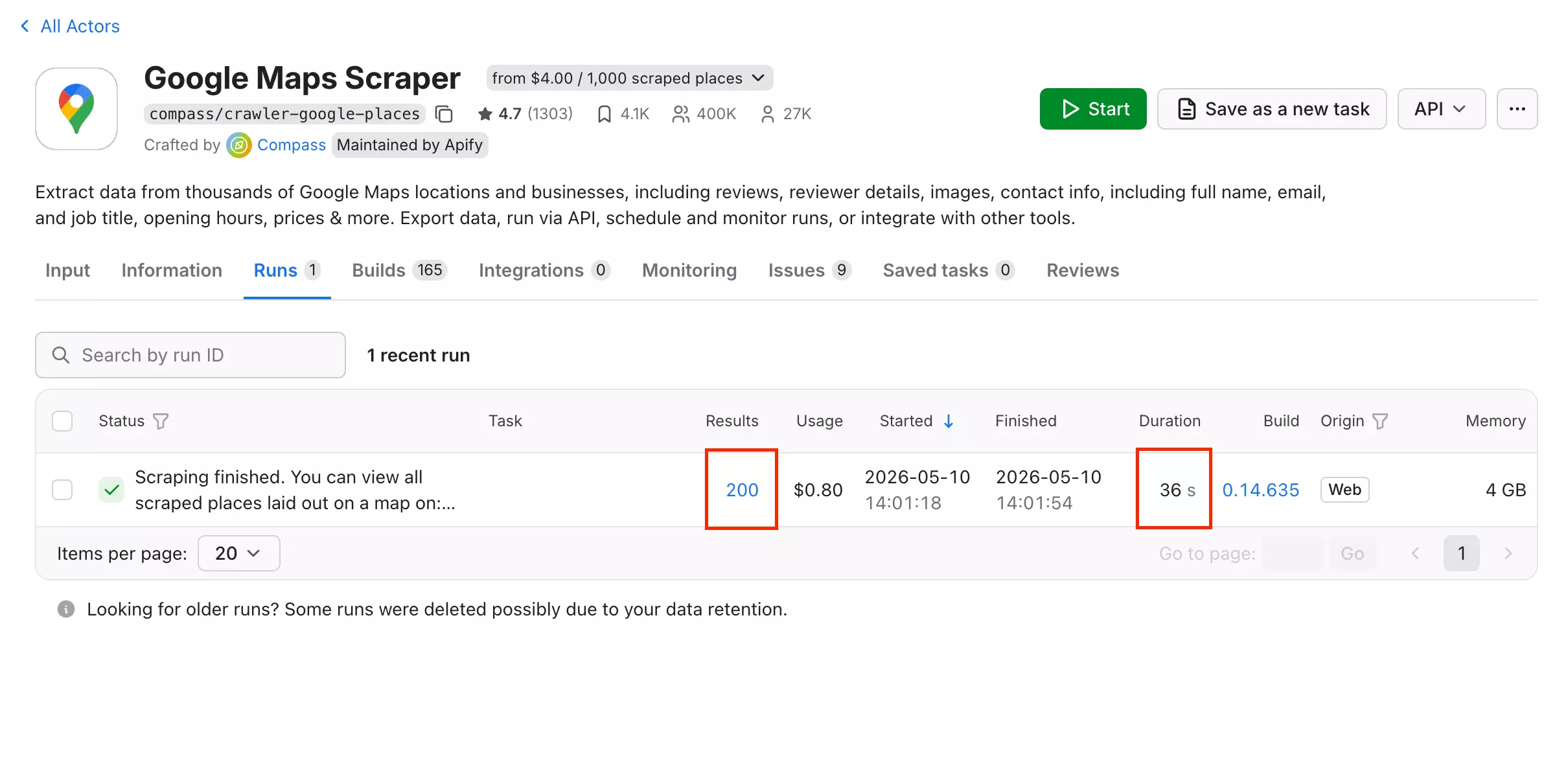
Task: Switch to the Information tab
Action: pos(172,270)
